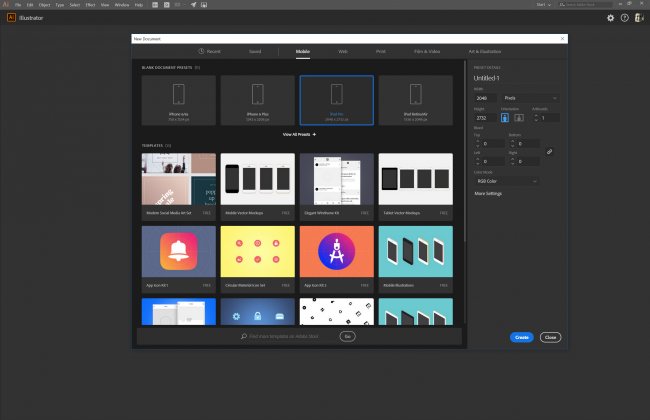This screenshot has height=420, width=650.
Task: Switch to the Web tab
Action: pyautogui.click(x=343, y=51)
